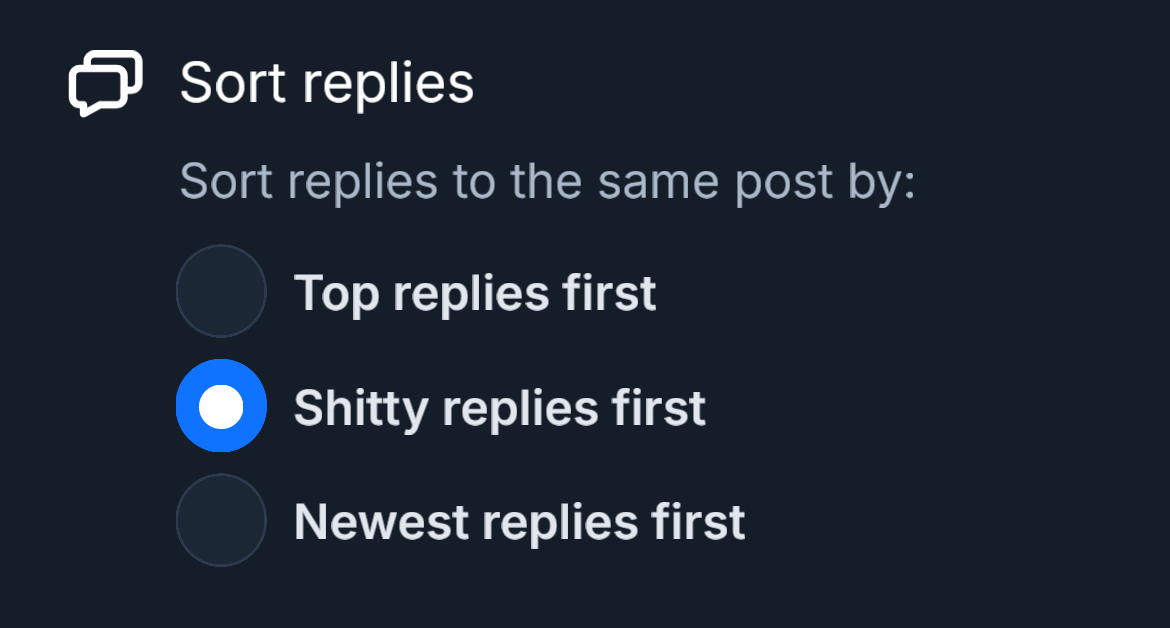Pick the unselected circle beside Top replies

tap(221, 291)
